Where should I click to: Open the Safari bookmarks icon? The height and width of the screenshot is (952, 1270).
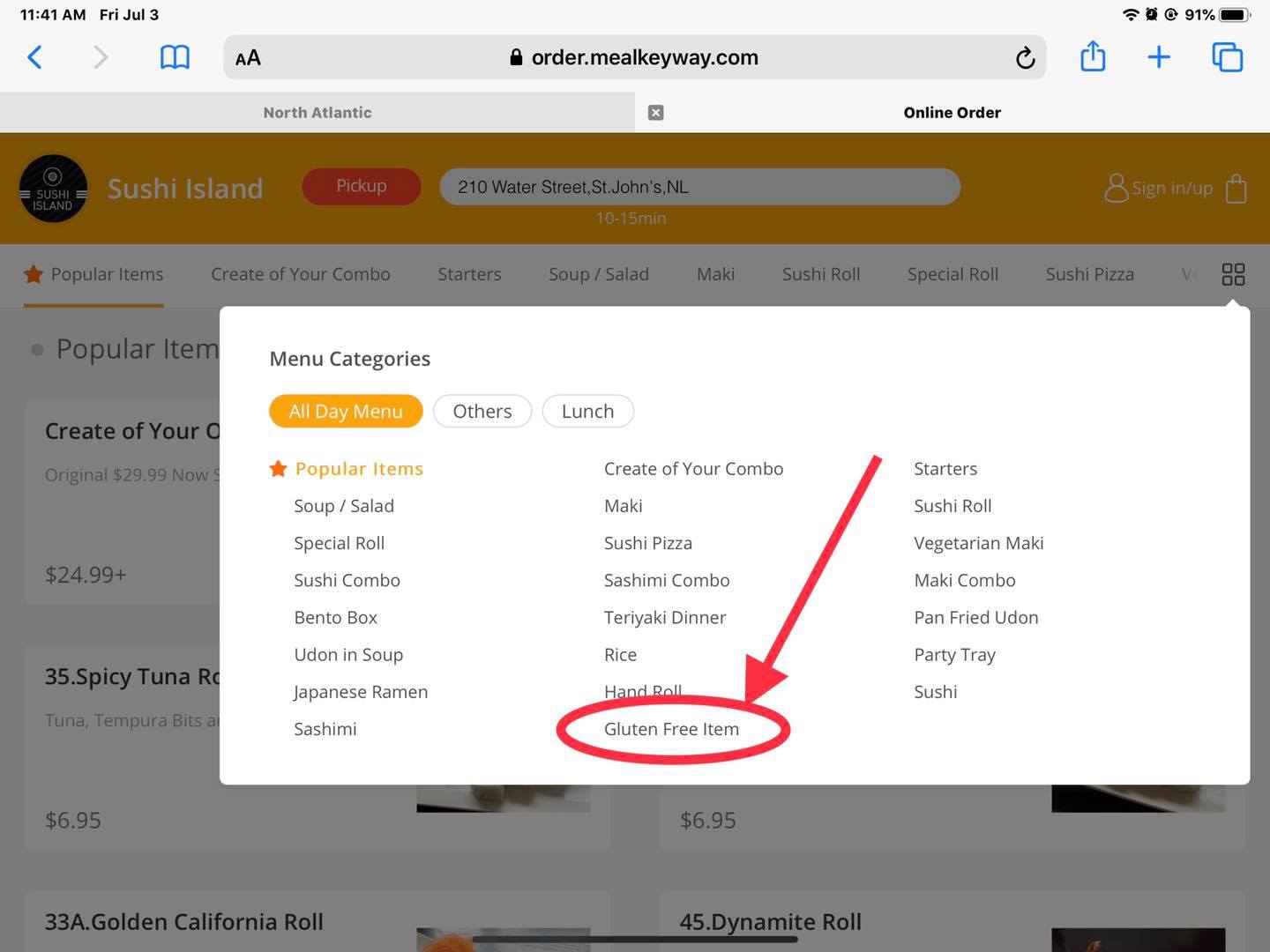pos(175,58)
